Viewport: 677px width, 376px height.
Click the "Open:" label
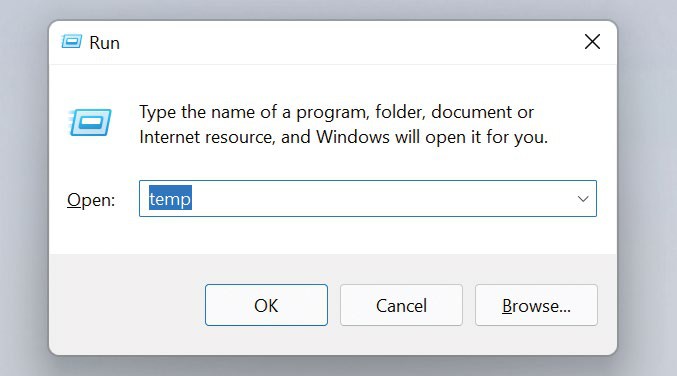tap(91, 200)
